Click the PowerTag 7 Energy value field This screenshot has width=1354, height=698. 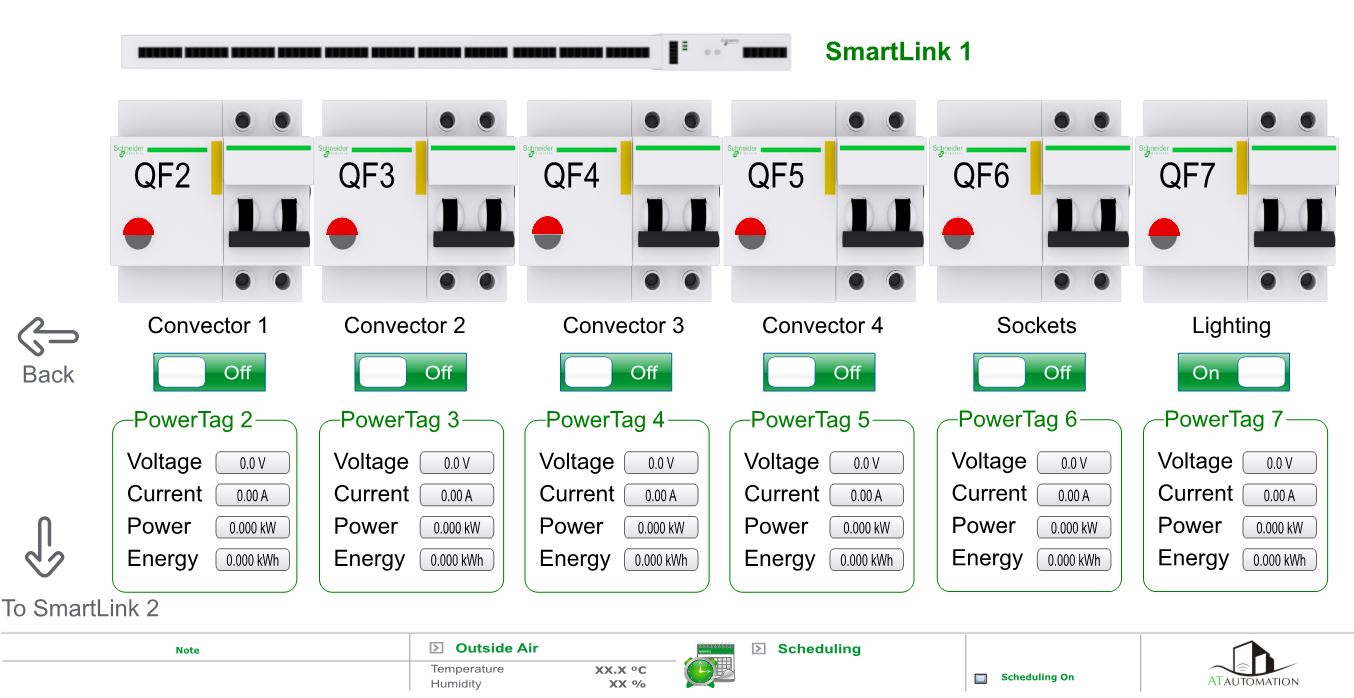(x=1279, y=560)
